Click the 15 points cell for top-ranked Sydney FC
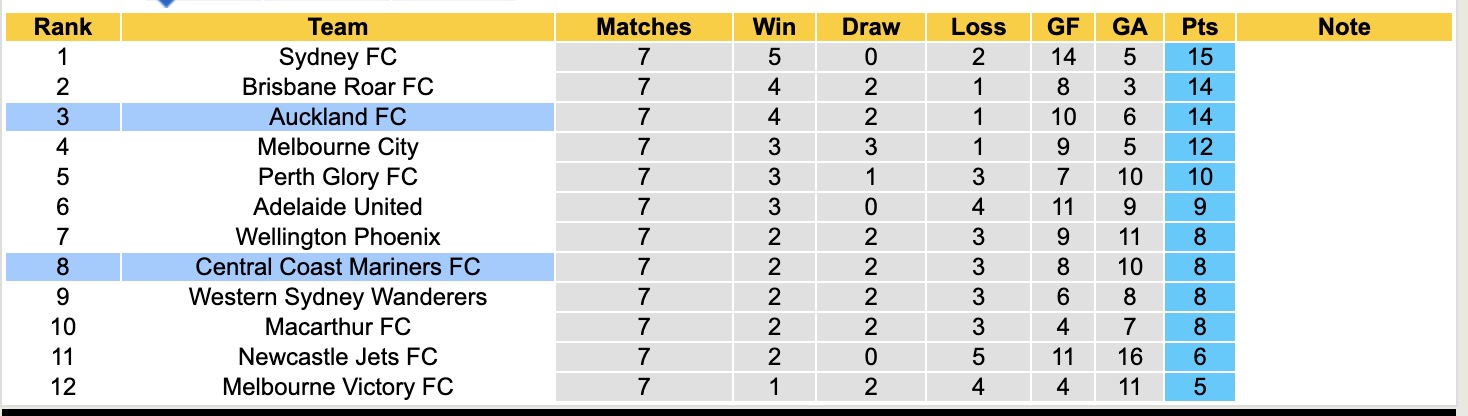 [1200, 57]
